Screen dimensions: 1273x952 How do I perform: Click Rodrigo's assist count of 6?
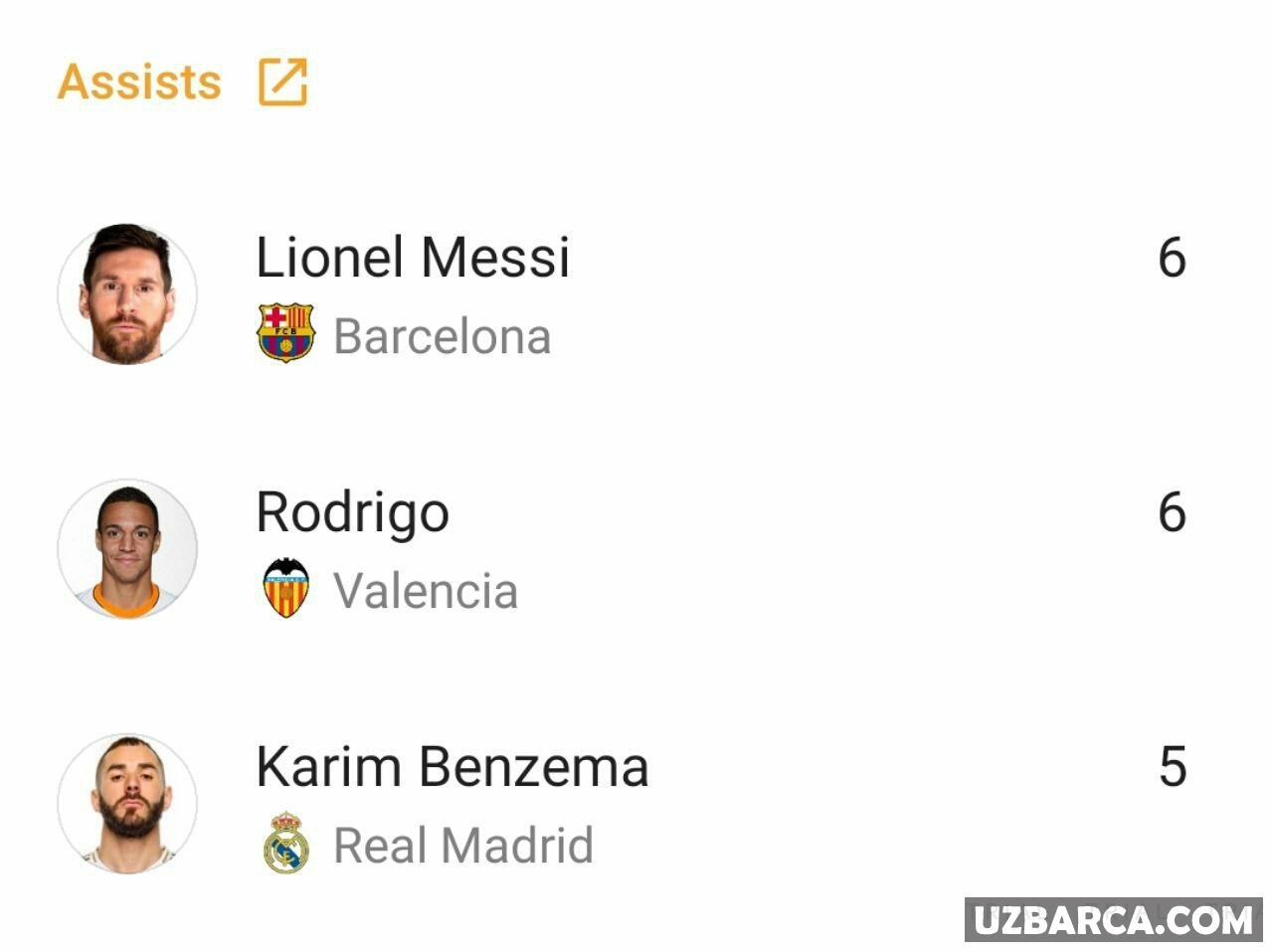(1172, 512)
